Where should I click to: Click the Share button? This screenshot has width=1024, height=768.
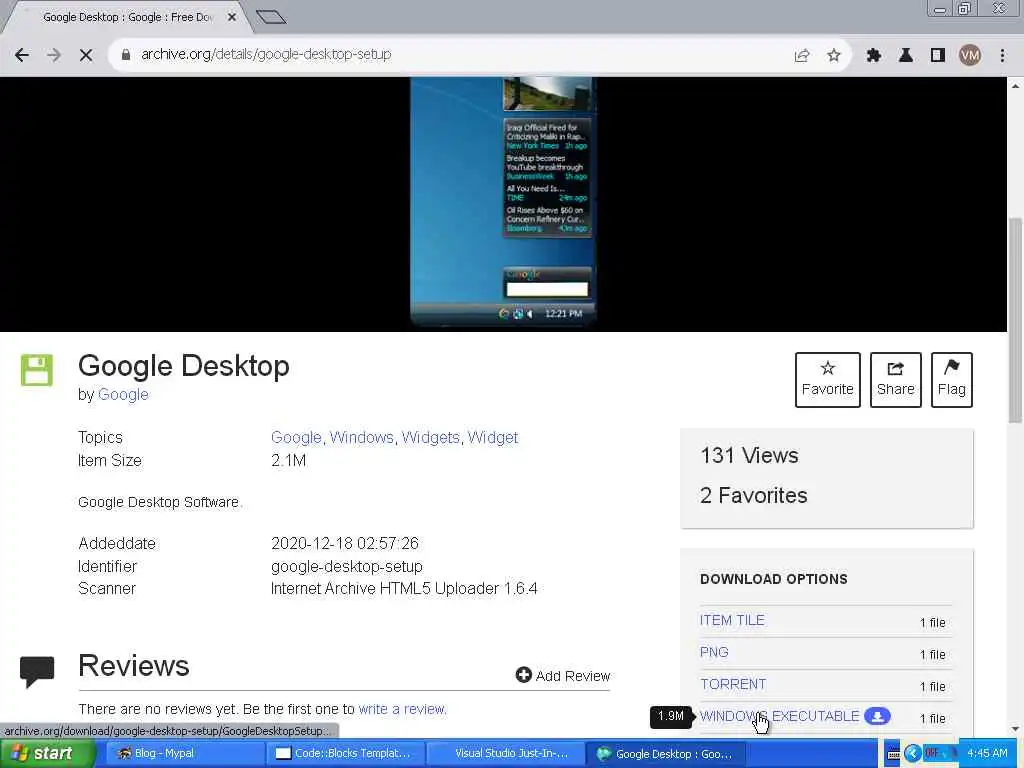coord(895,379)
